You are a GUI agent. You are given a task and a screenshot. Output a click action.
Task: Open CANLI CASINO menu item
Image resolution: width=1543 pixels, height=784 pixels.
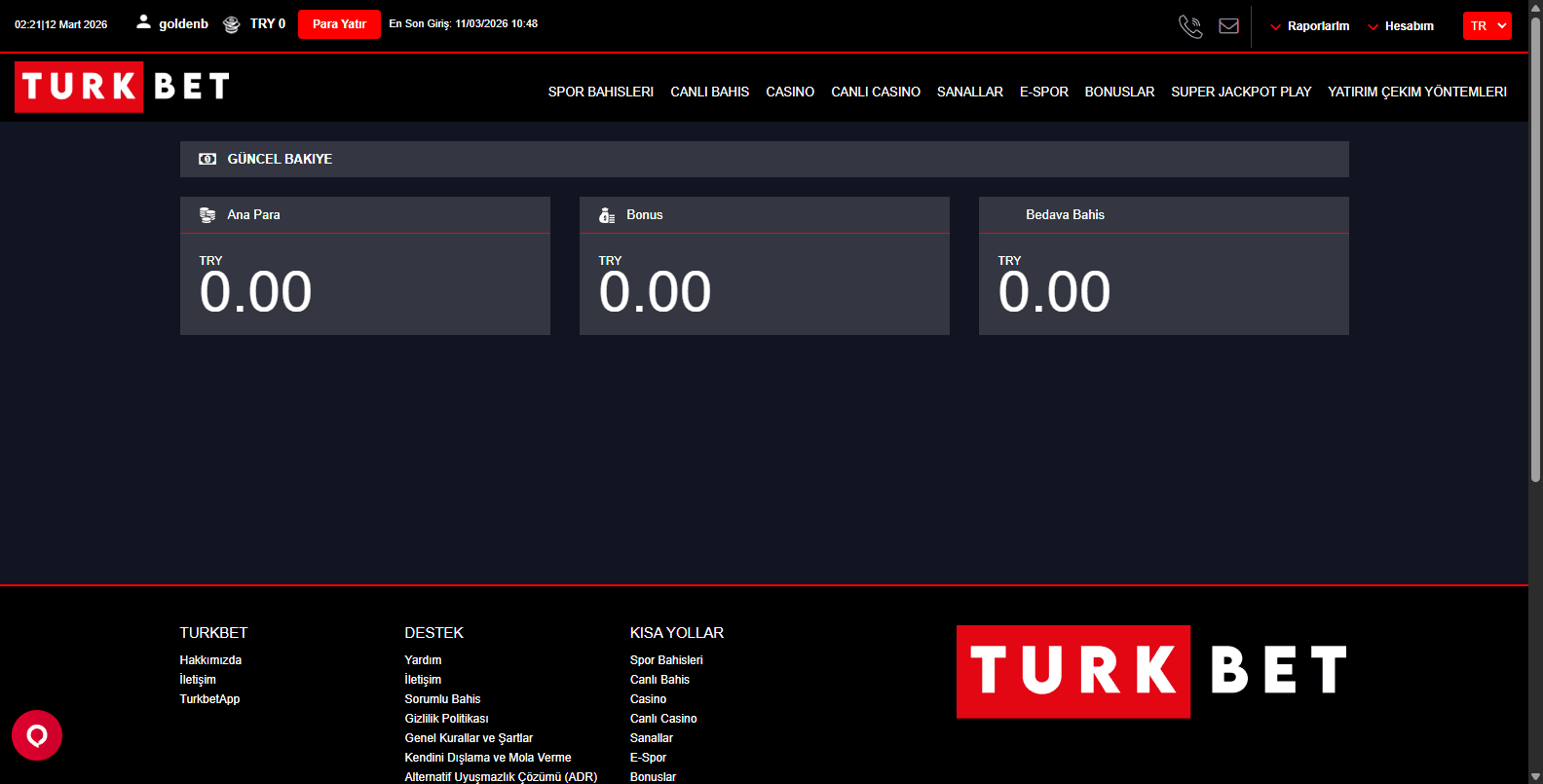876,92
